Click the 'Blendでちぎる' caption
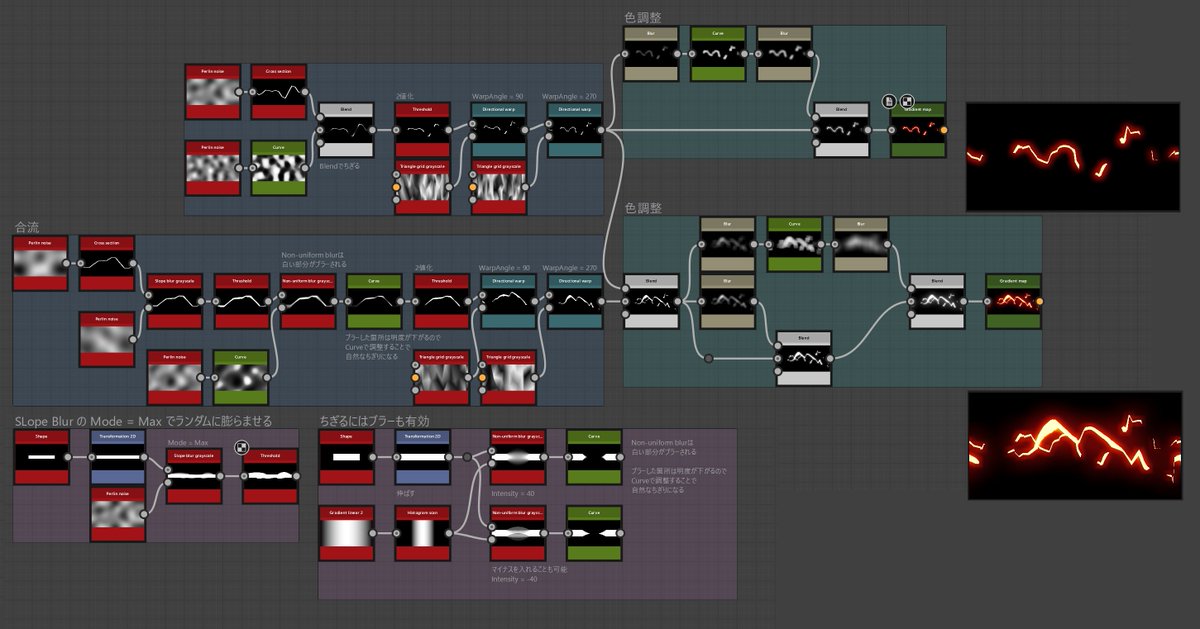 [x=341, y=166]
